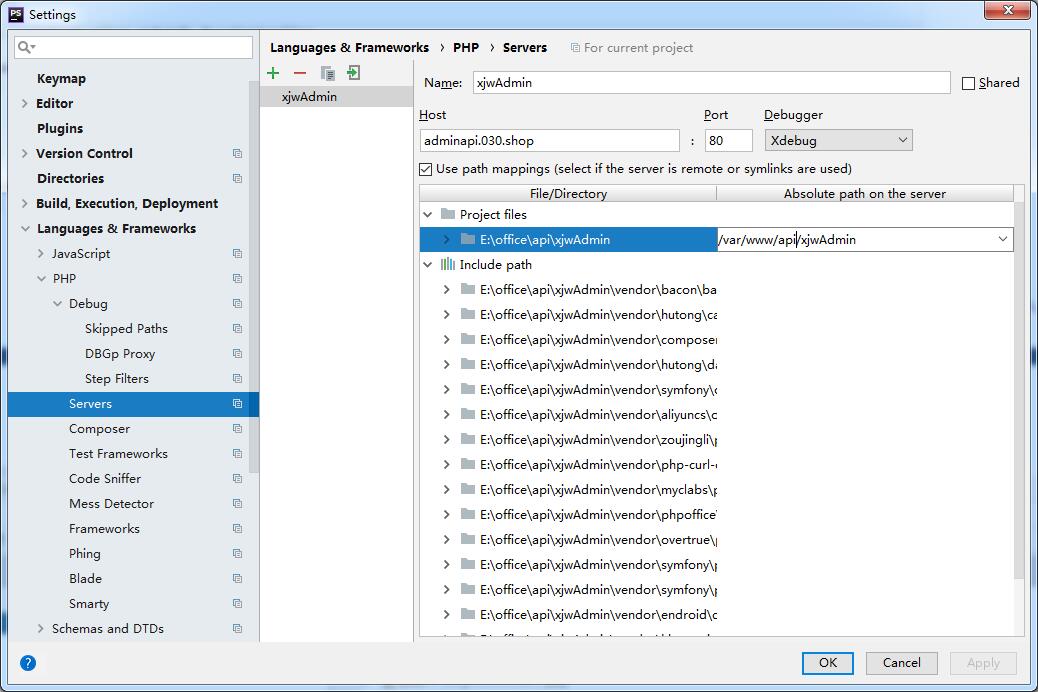Expand the vendor\bacon include path row
This screenshot has height=692, width=1038.
tap(446, 289)
